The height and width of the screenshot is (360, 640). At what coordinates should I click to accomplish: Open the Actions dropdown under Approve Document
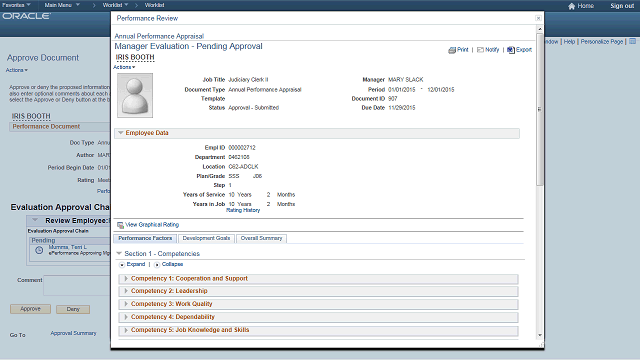coord(17,70)
